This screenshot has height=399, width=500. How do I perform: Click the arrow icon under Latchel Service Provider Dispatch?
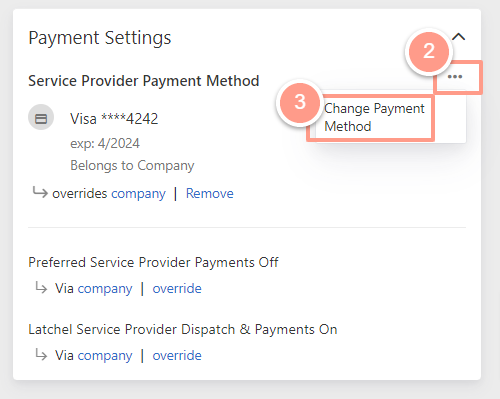41,355
